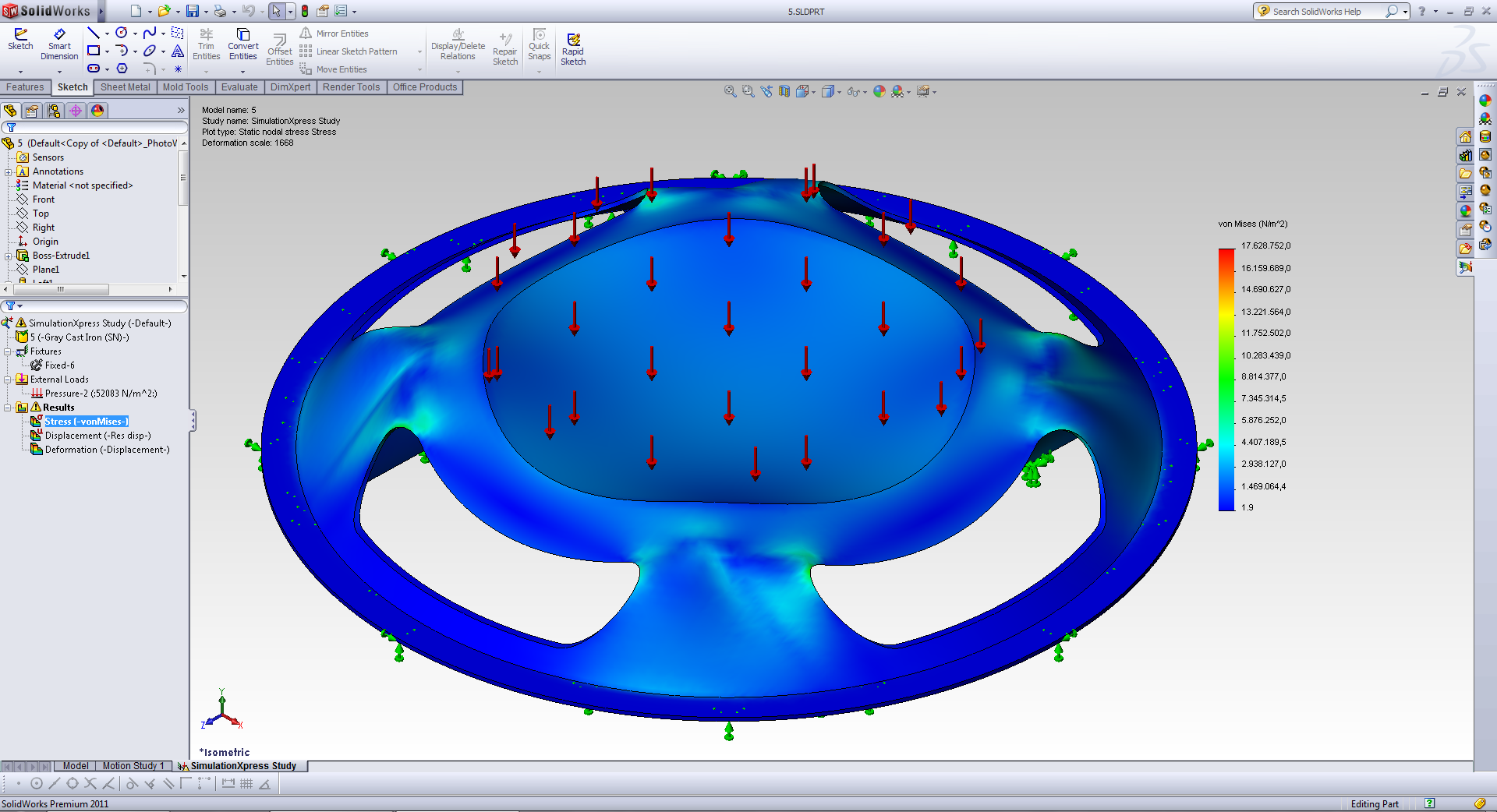Select Displacement (-Res disp-) result
1497x812 pixels.
tap(97, 436)
